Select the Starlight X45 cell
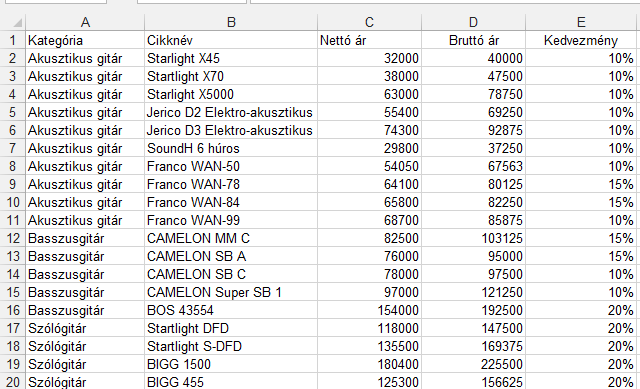Image resolution: width=640 pixels, height=389 pixels. [231, 58]
